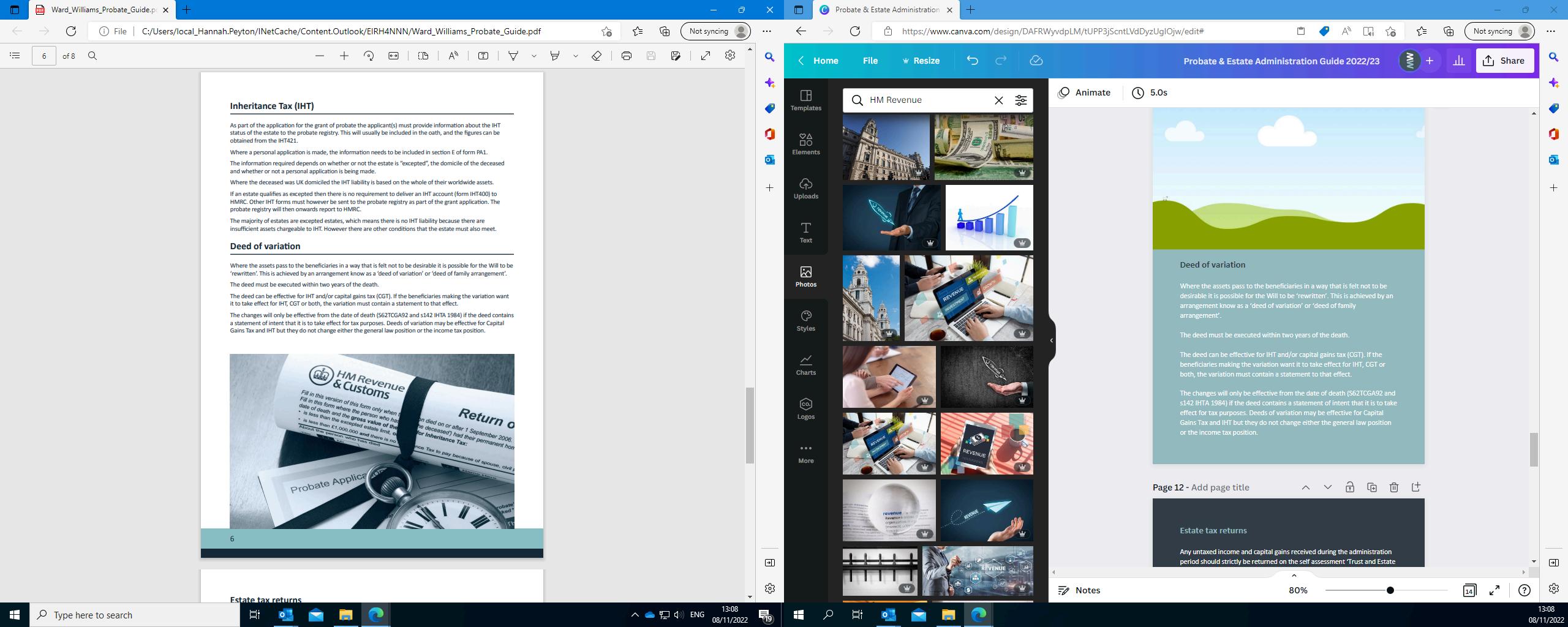1568x627 pixels.
Task: Lock Page 12 in Canva
Action: pyautogui.click(x=1350, y=487)
